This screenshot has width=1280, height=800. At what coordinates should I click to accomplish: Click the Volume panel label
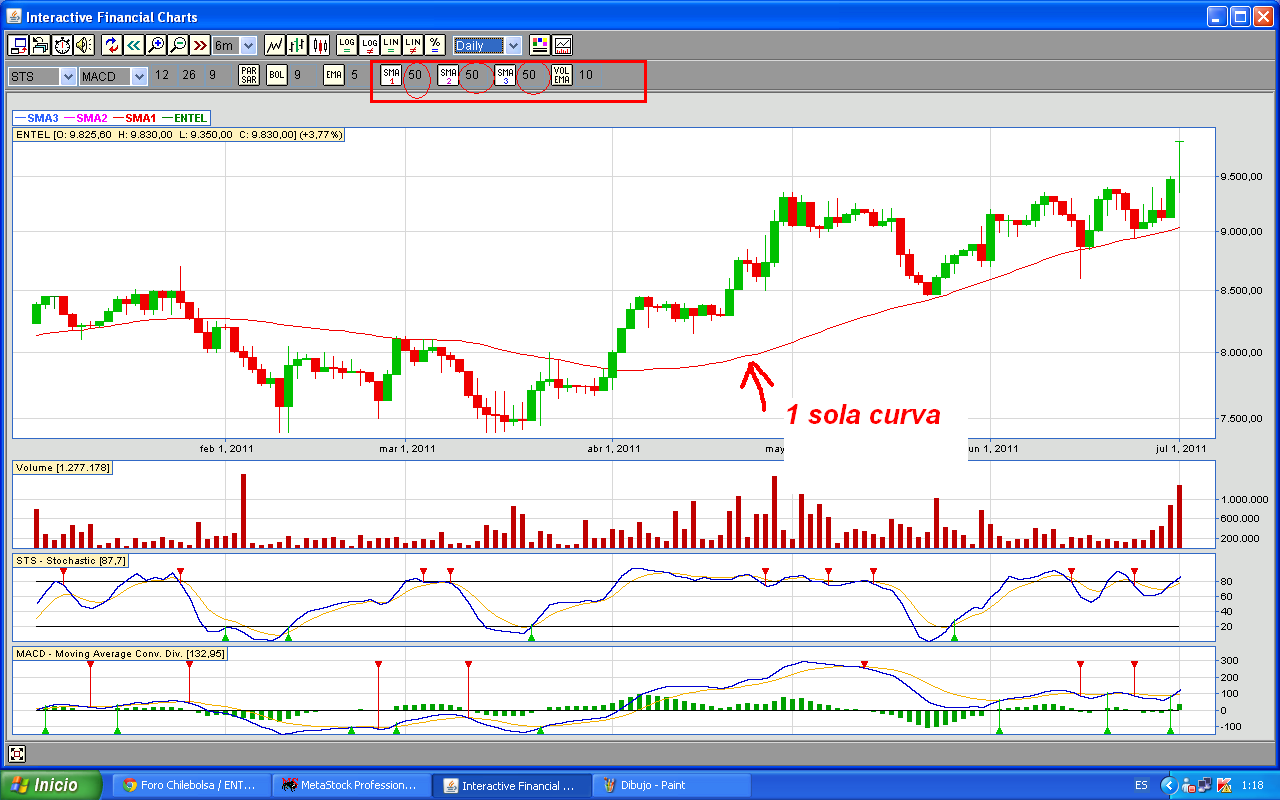coord(62,468)
